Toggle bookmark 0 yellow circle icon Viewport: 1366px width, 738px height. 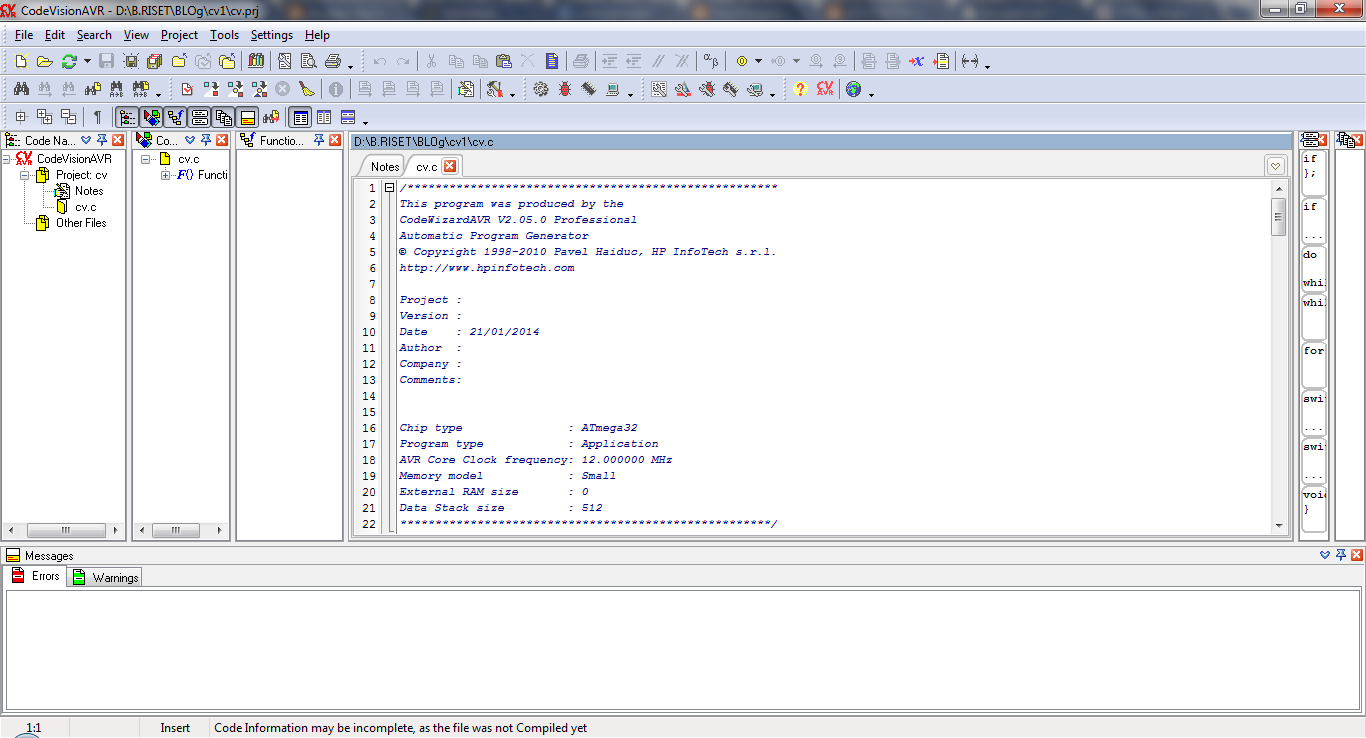click(742, 61)
